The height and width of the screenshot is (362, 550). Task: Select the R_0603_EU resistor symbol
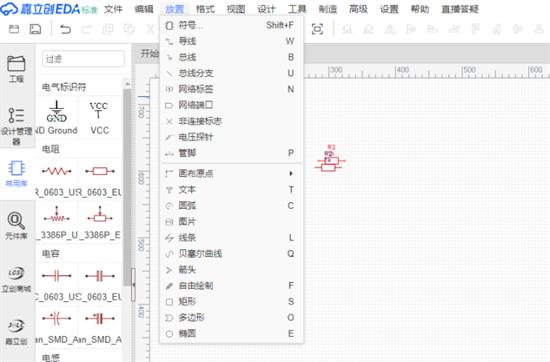[100, 181]
